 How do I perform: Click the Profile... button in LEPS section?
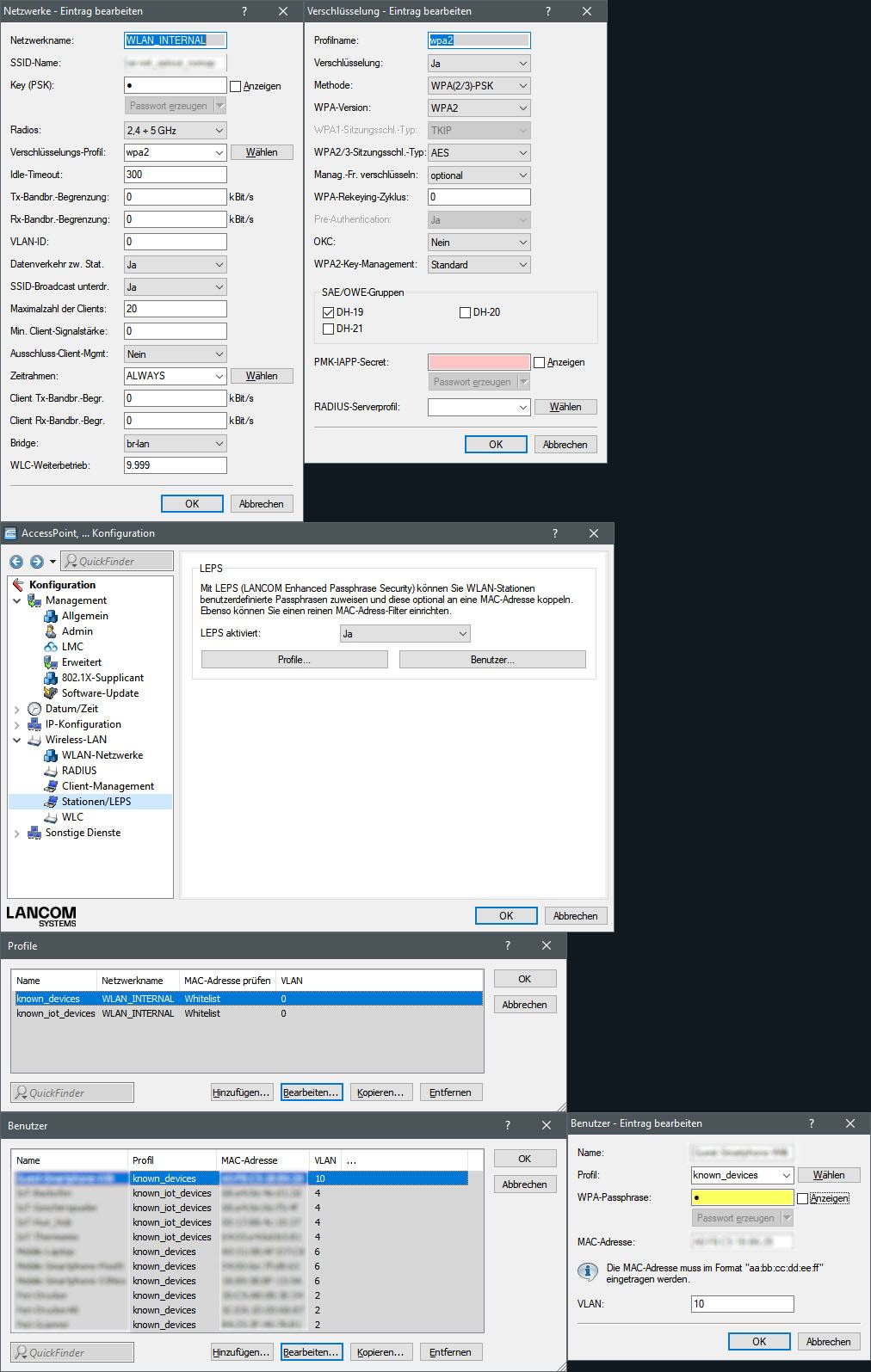pyautogui.click(x=294, y=660)
